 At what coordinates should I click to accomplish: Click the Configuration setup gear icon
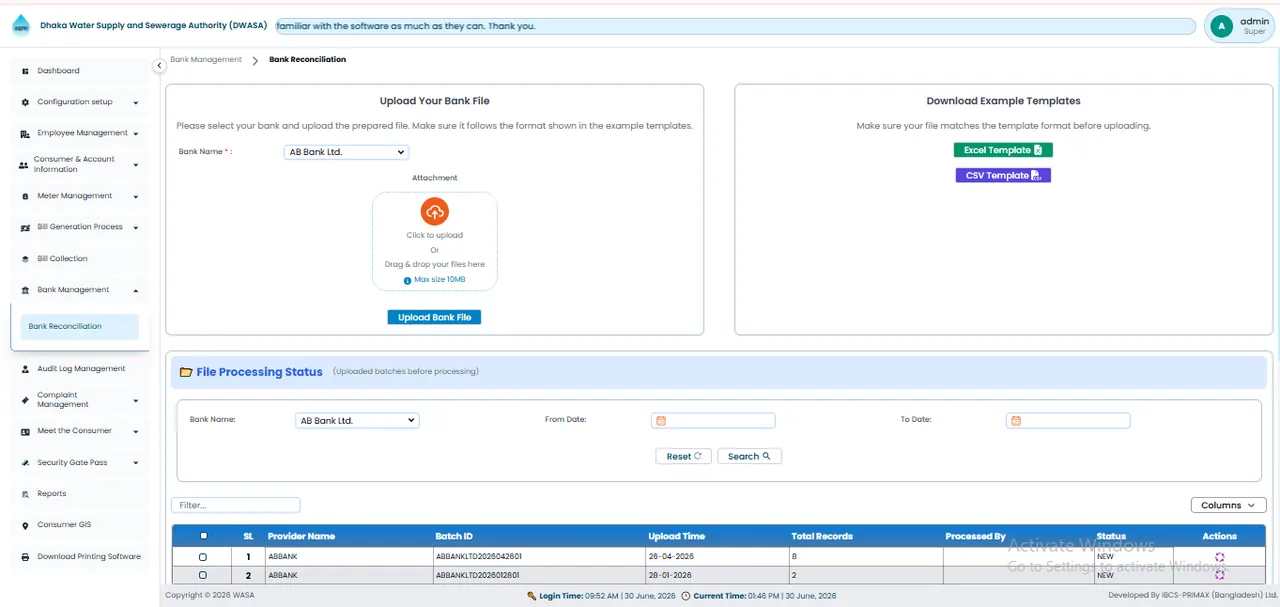[x=25, y=102]
